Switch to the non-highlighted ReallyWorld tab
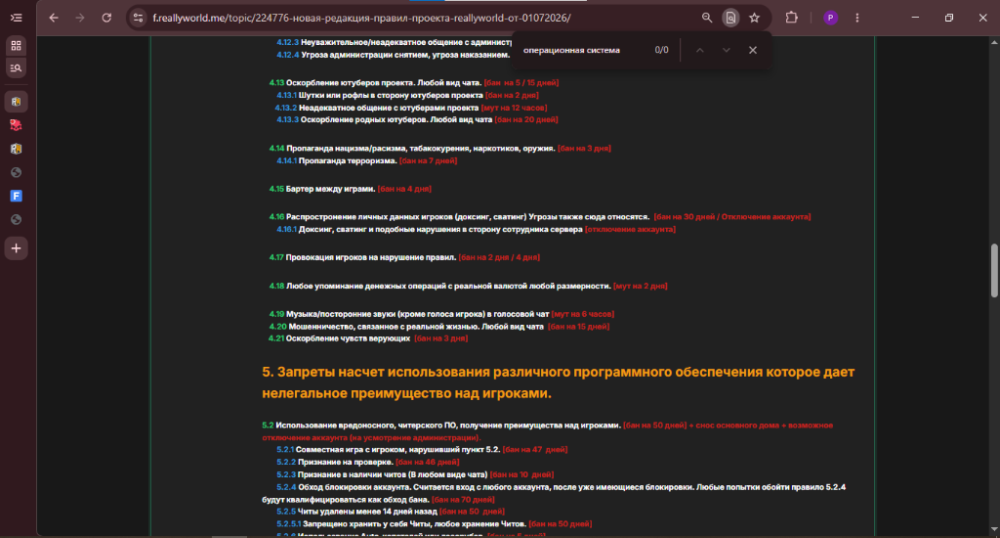The image size is (1000, 538). pyautogui.click(x=16, y=149)
